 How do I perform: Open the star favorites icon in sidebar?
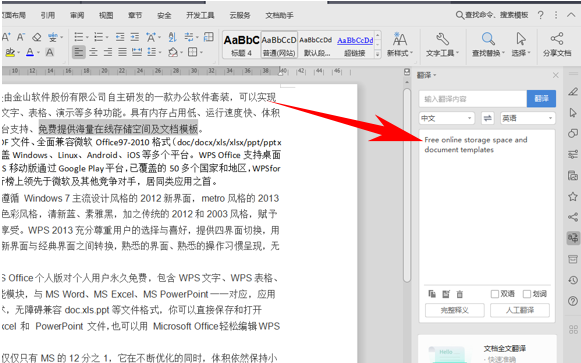(573, 196)
